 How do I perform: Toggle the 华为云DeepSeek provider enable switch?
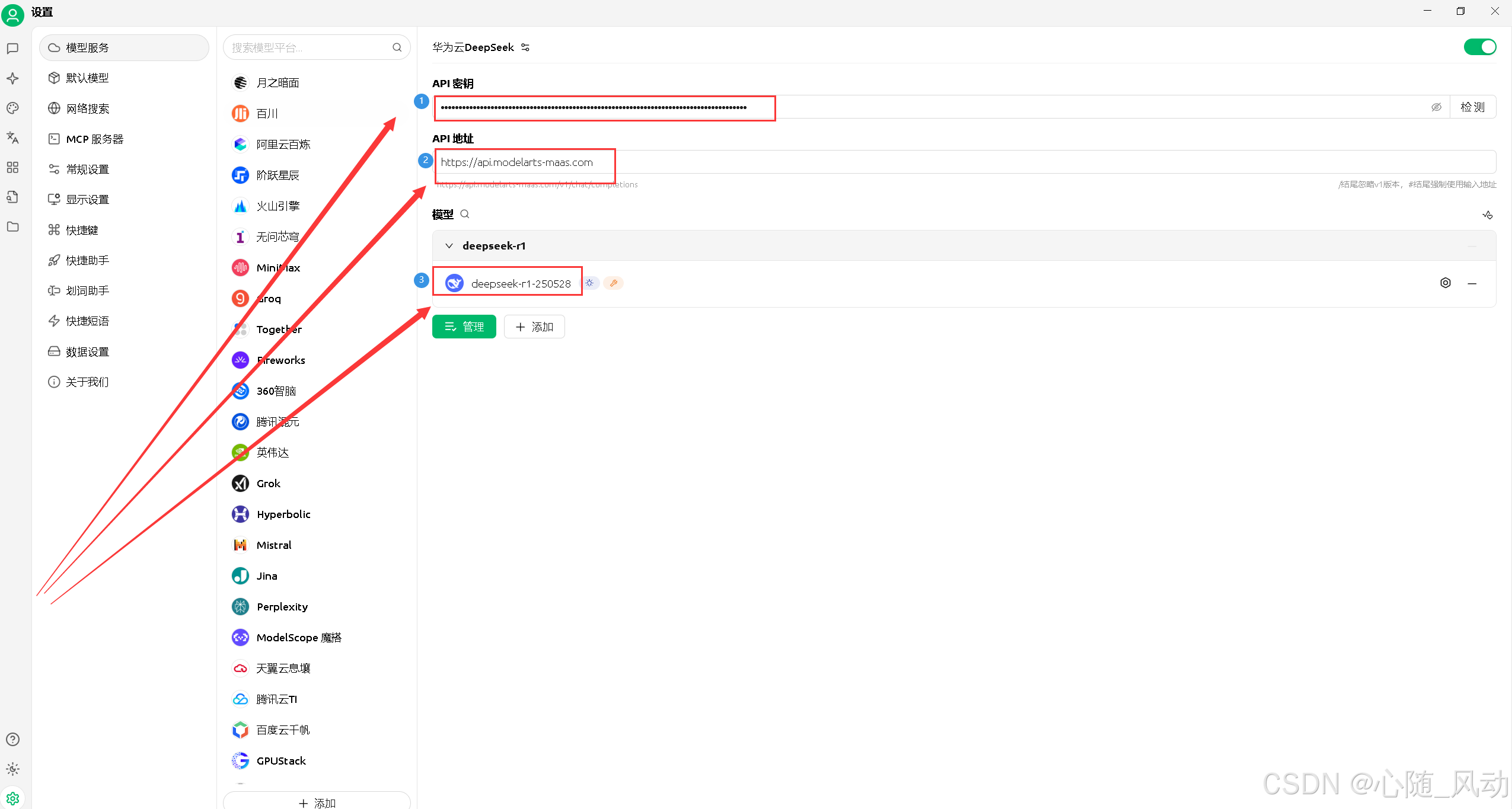[x=1479, y=47]
